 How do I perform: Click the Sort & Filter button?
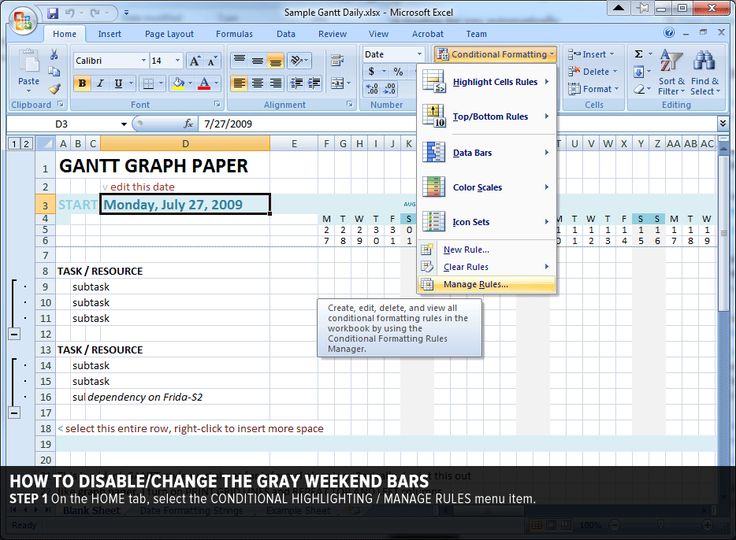click(671, 72)
